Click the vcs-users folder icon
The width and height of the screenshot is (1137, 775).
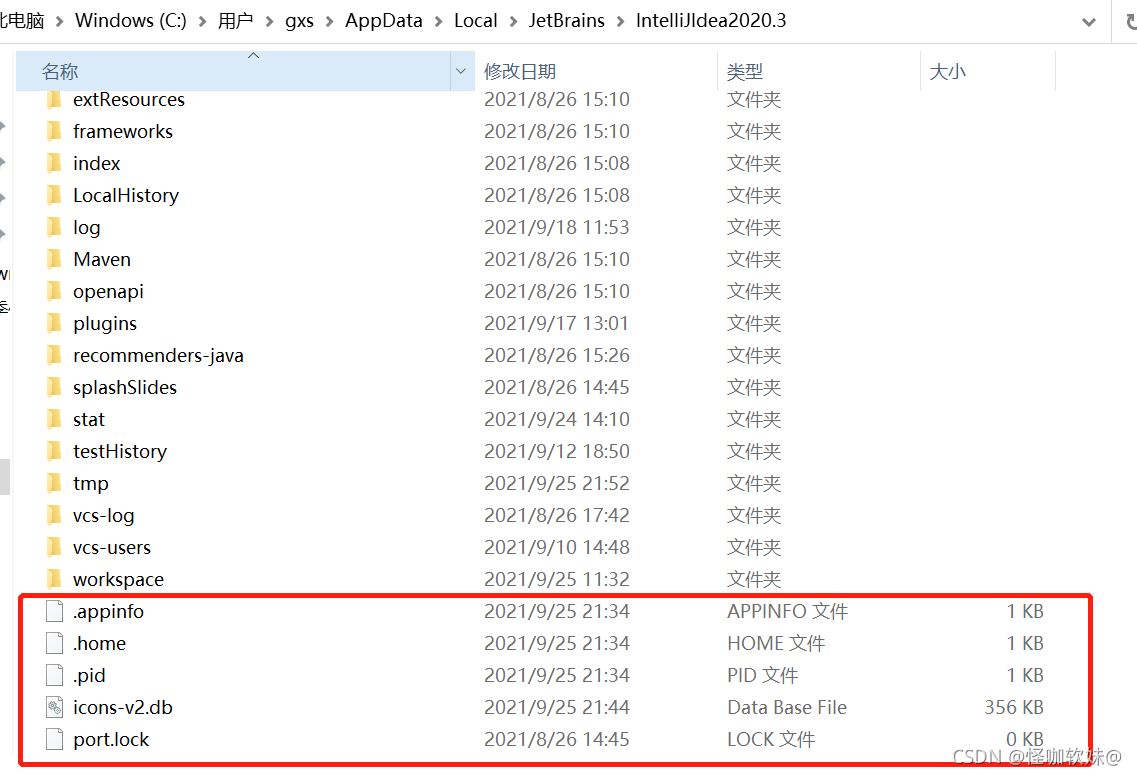tap(54, 547)
